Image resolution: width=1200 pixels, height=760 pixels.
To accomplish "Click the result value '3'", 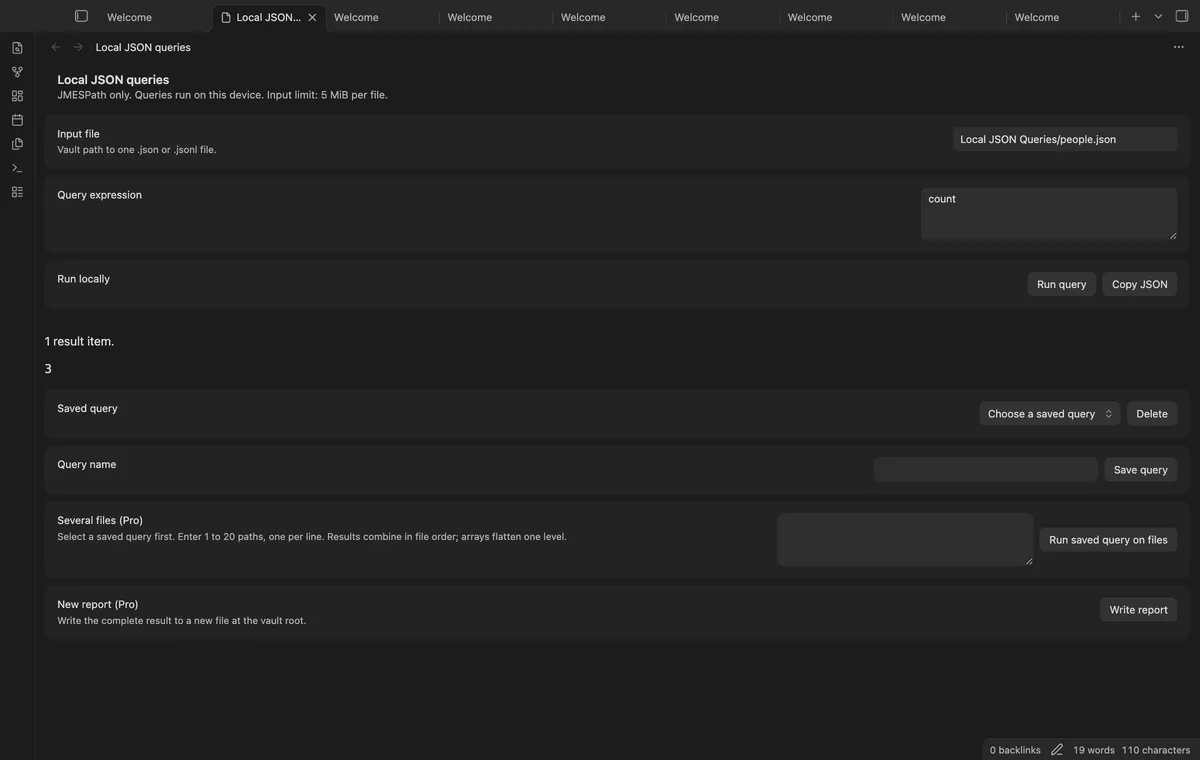I will [x=48, y=369].
